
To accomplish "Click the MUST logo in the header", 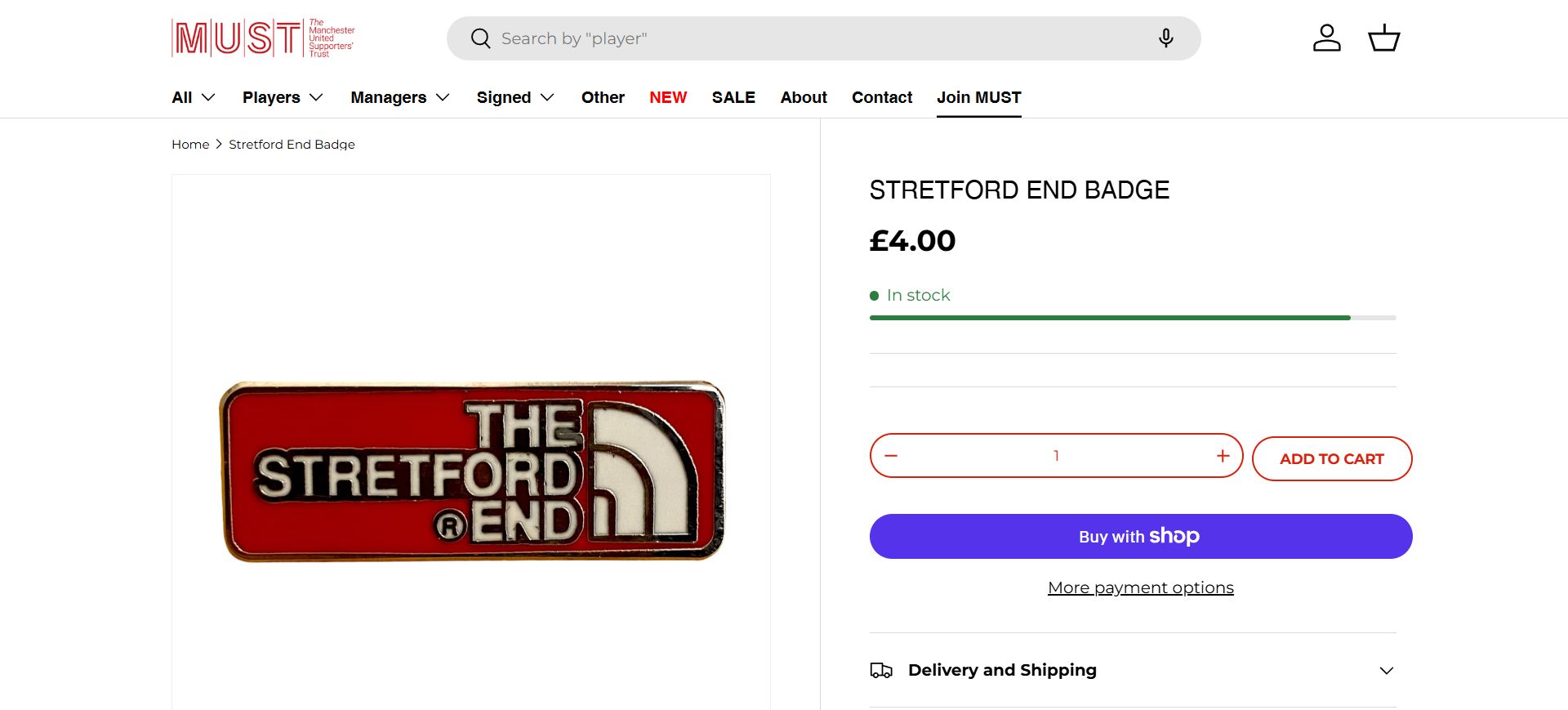I will pyautogui.click(x=263, y=38).
